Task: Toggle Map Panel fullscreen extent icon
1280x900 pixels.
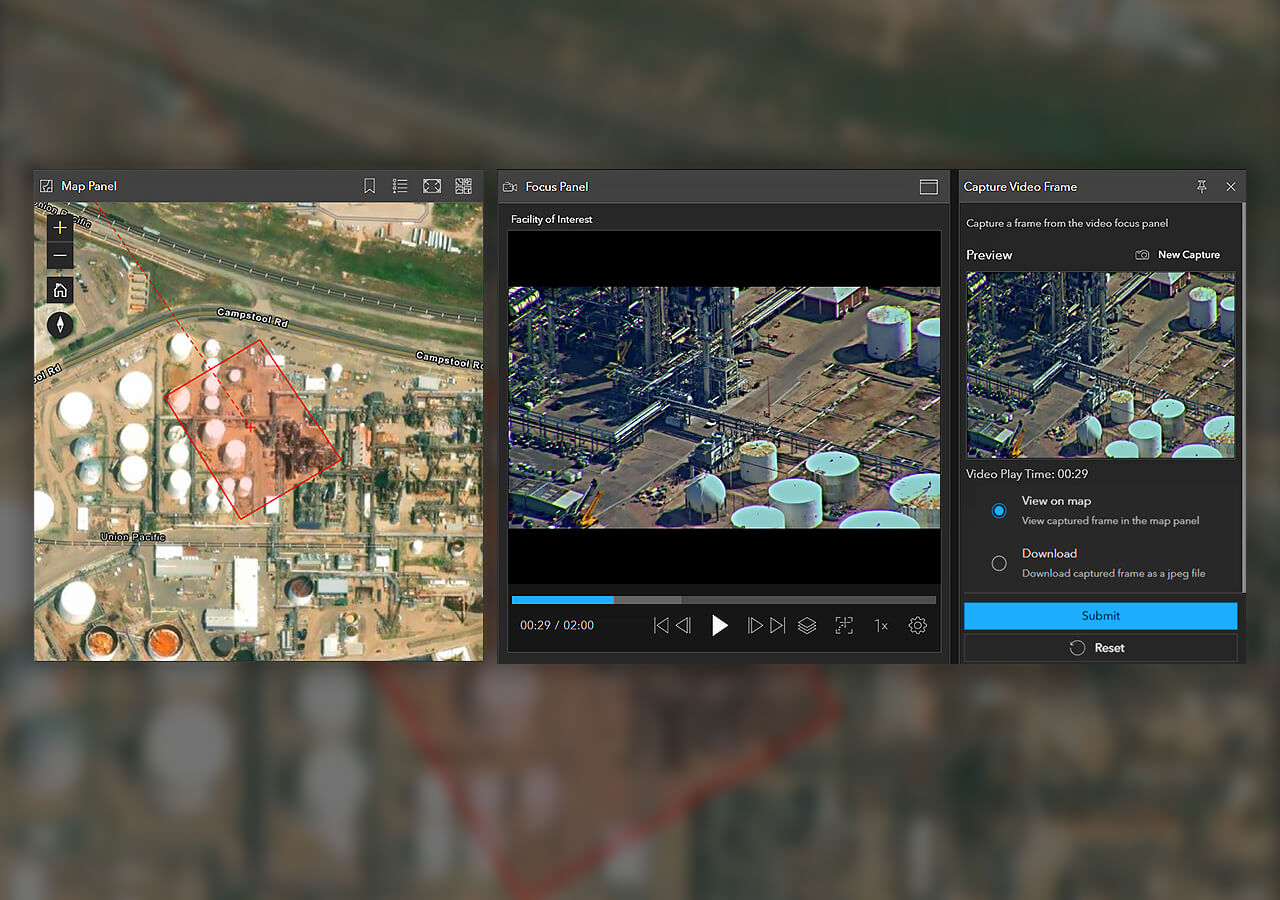Action: [432, 186]
